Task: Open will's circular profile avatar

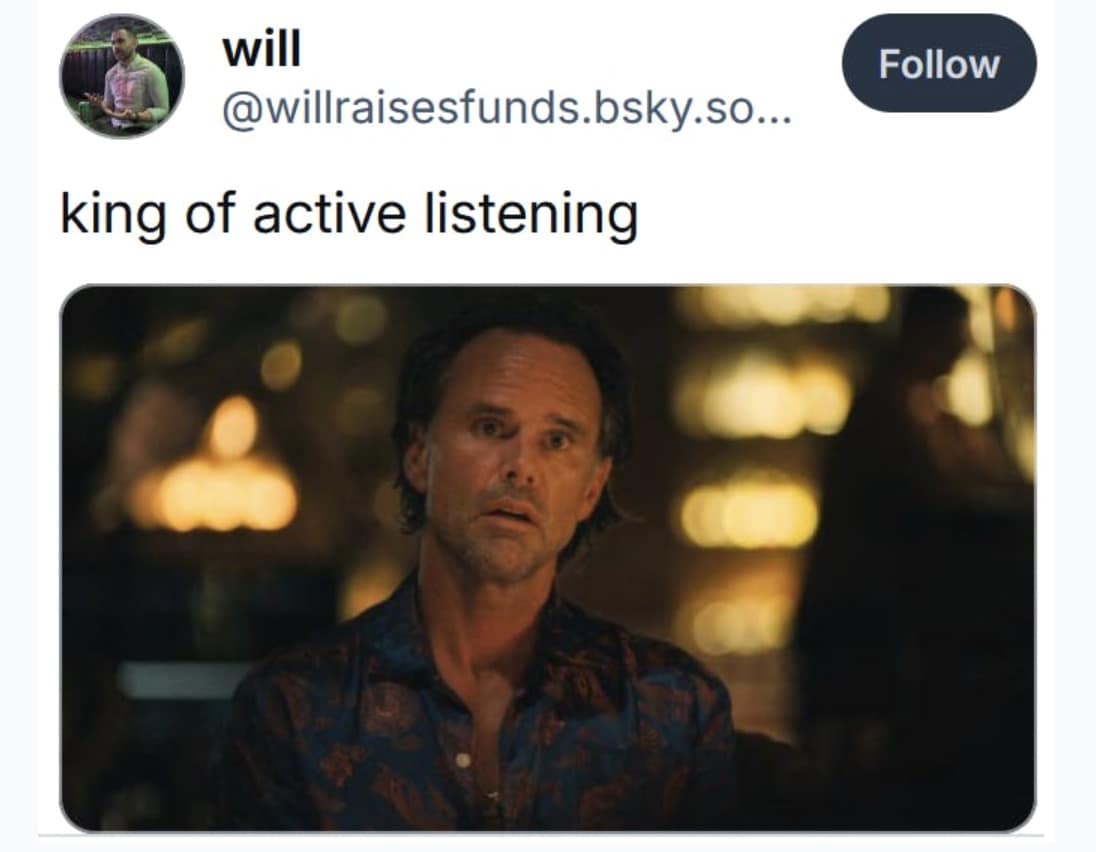Action: pos(122,76)
